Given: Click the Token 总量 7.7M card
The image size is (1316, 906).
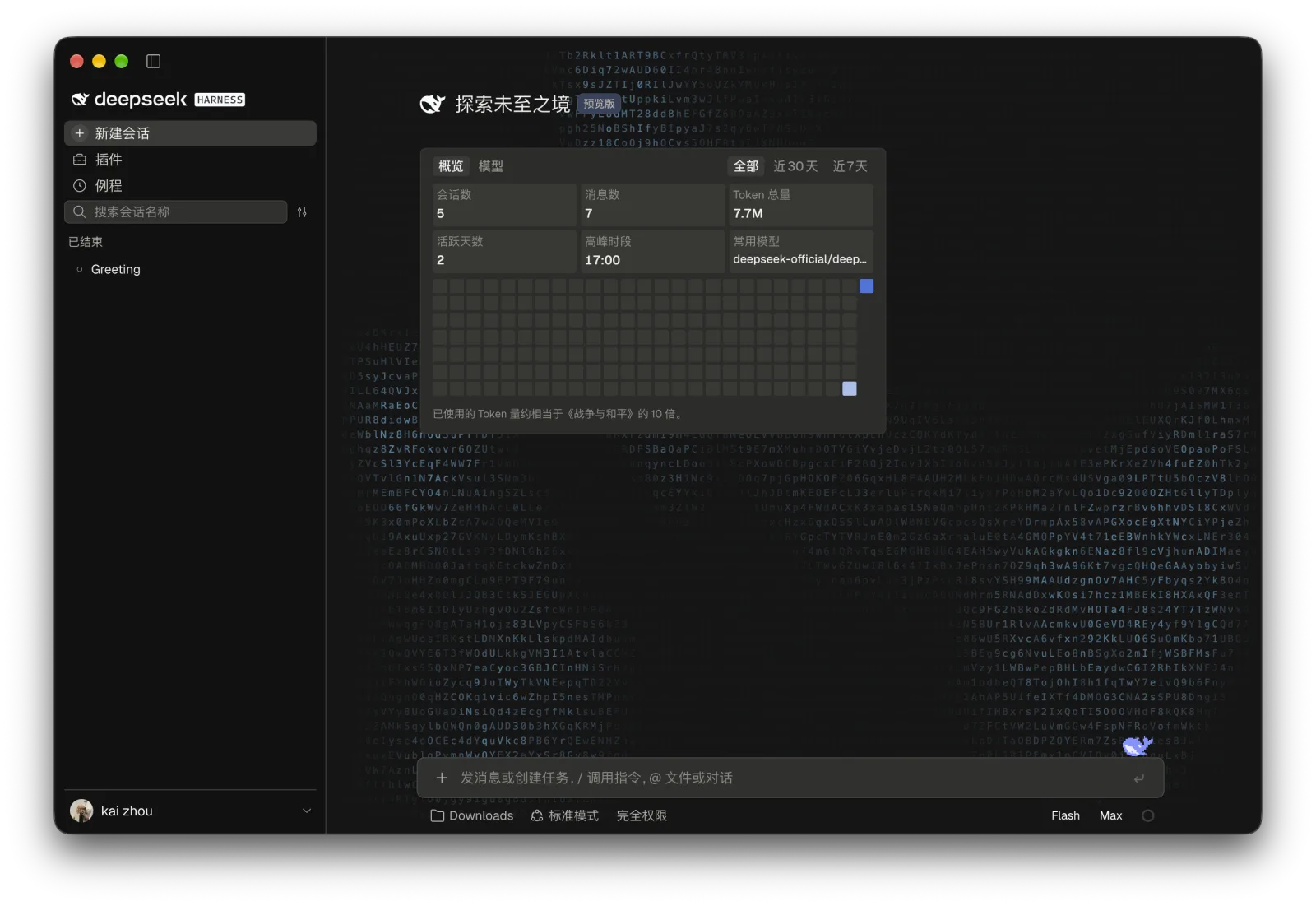Looking at the screenshot, I should (x=801, y=205).
